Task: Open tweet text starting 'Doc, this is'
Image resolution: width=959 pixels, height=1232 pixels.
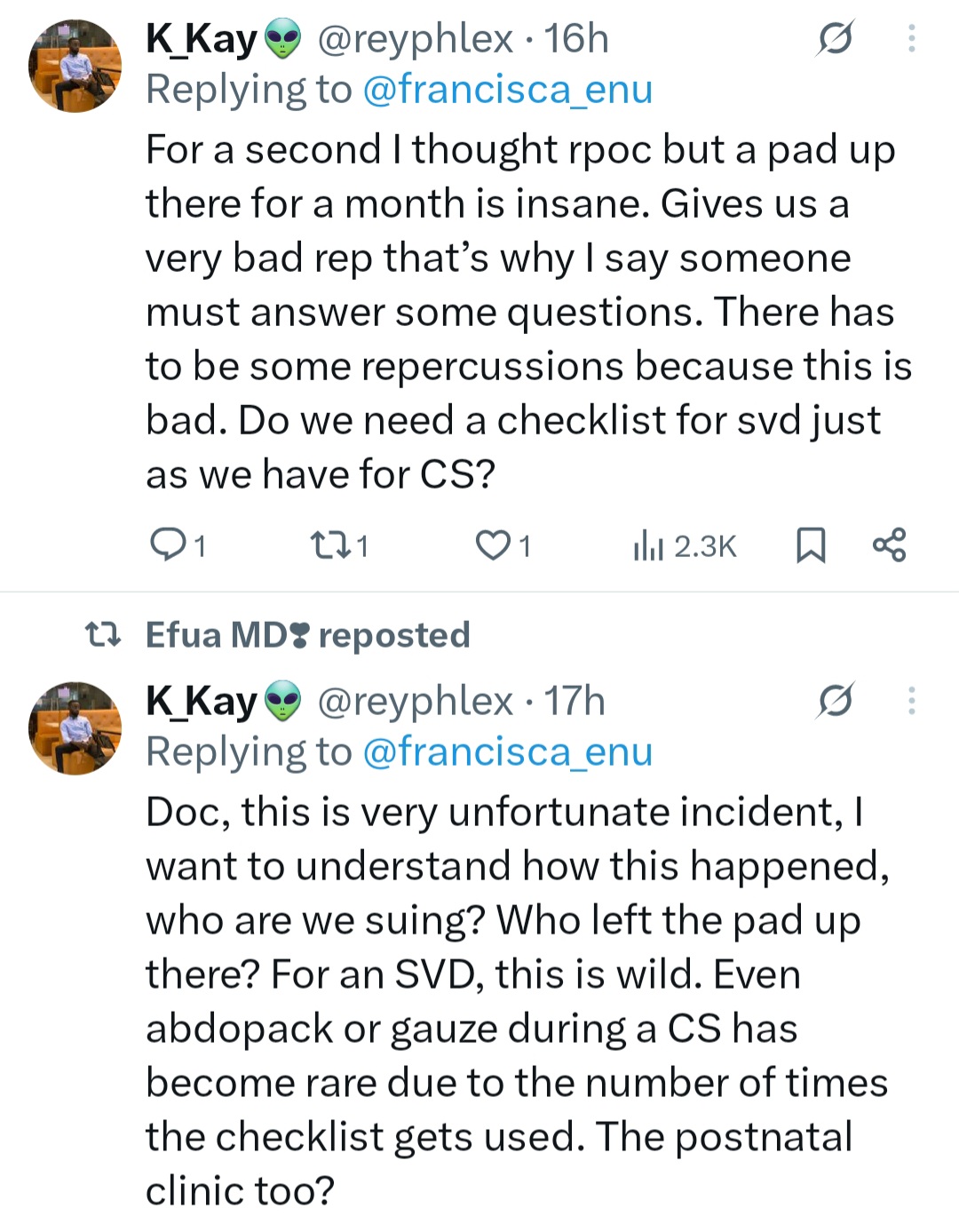Action: tap(518, 1001)
